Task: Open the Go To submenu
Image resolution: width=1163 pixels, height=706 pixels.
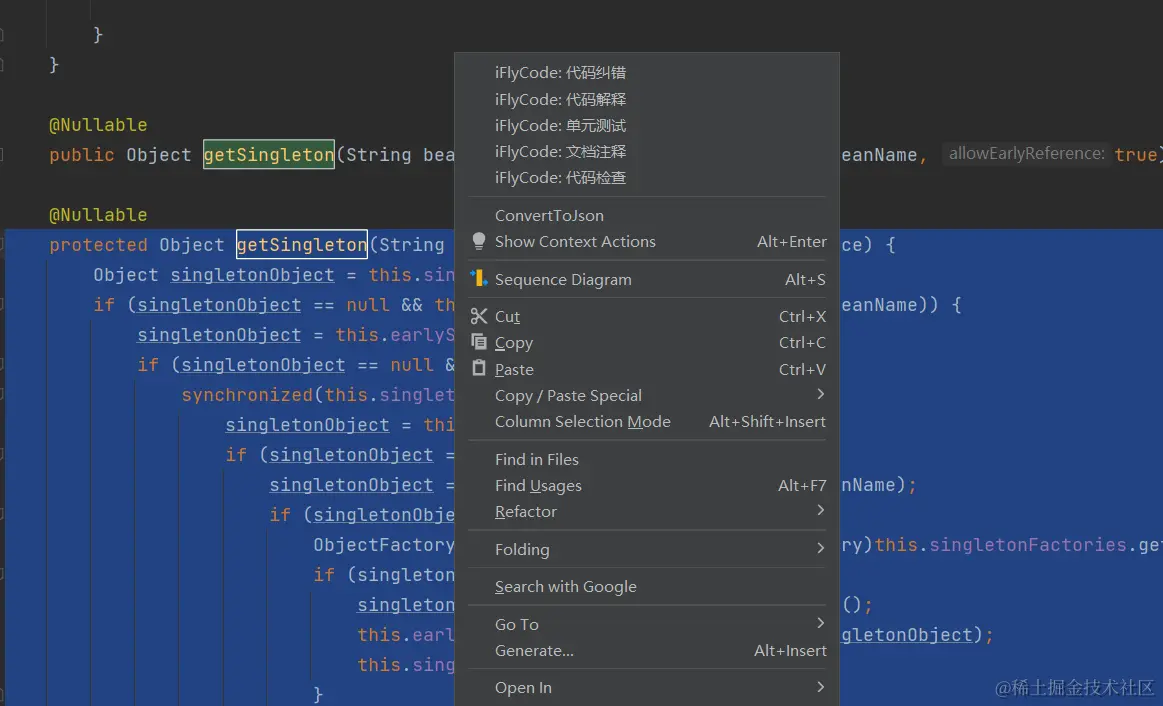Action: click(x=820, y=624)
